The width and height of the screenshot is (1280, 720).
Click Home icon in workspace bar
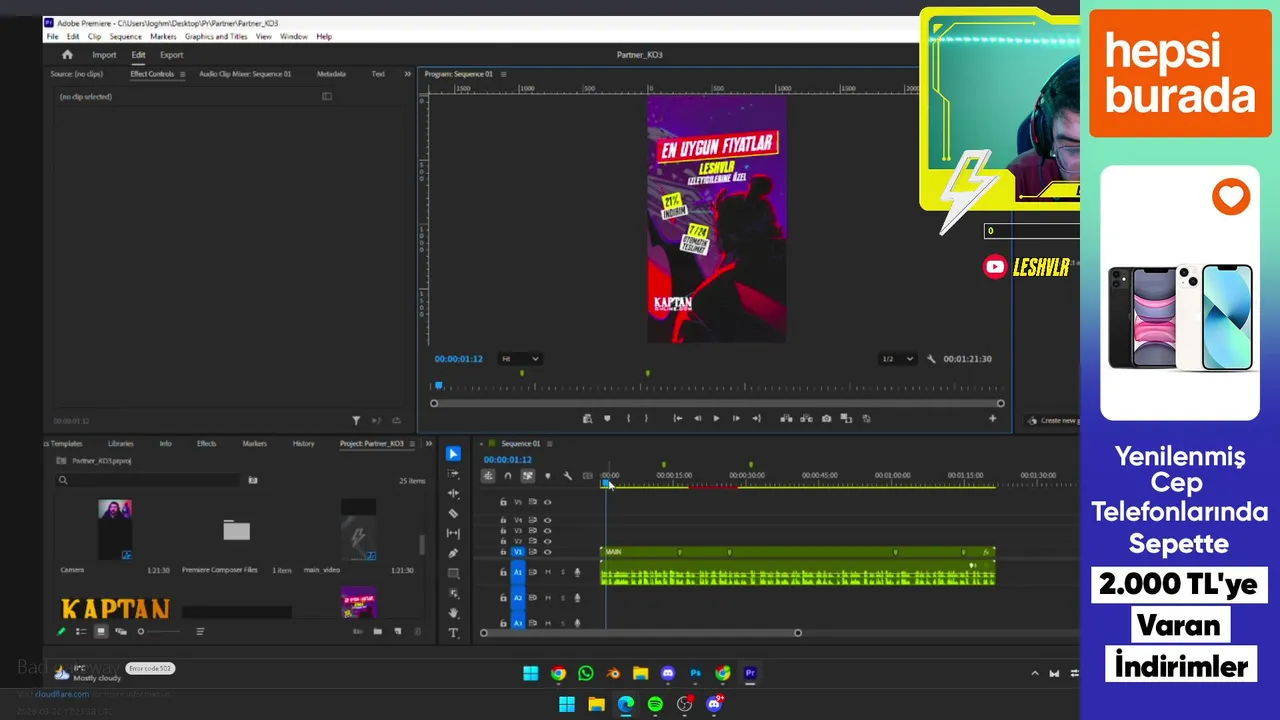(x=67, y=55)
